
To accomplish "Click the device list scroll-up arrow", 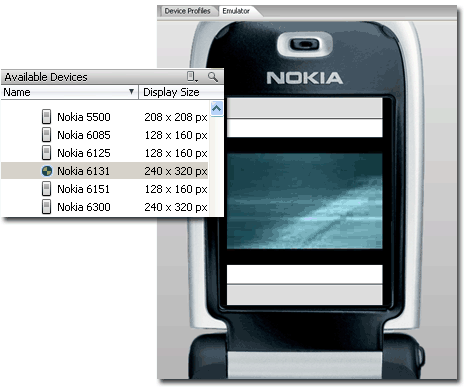I will tap(217, 108).
